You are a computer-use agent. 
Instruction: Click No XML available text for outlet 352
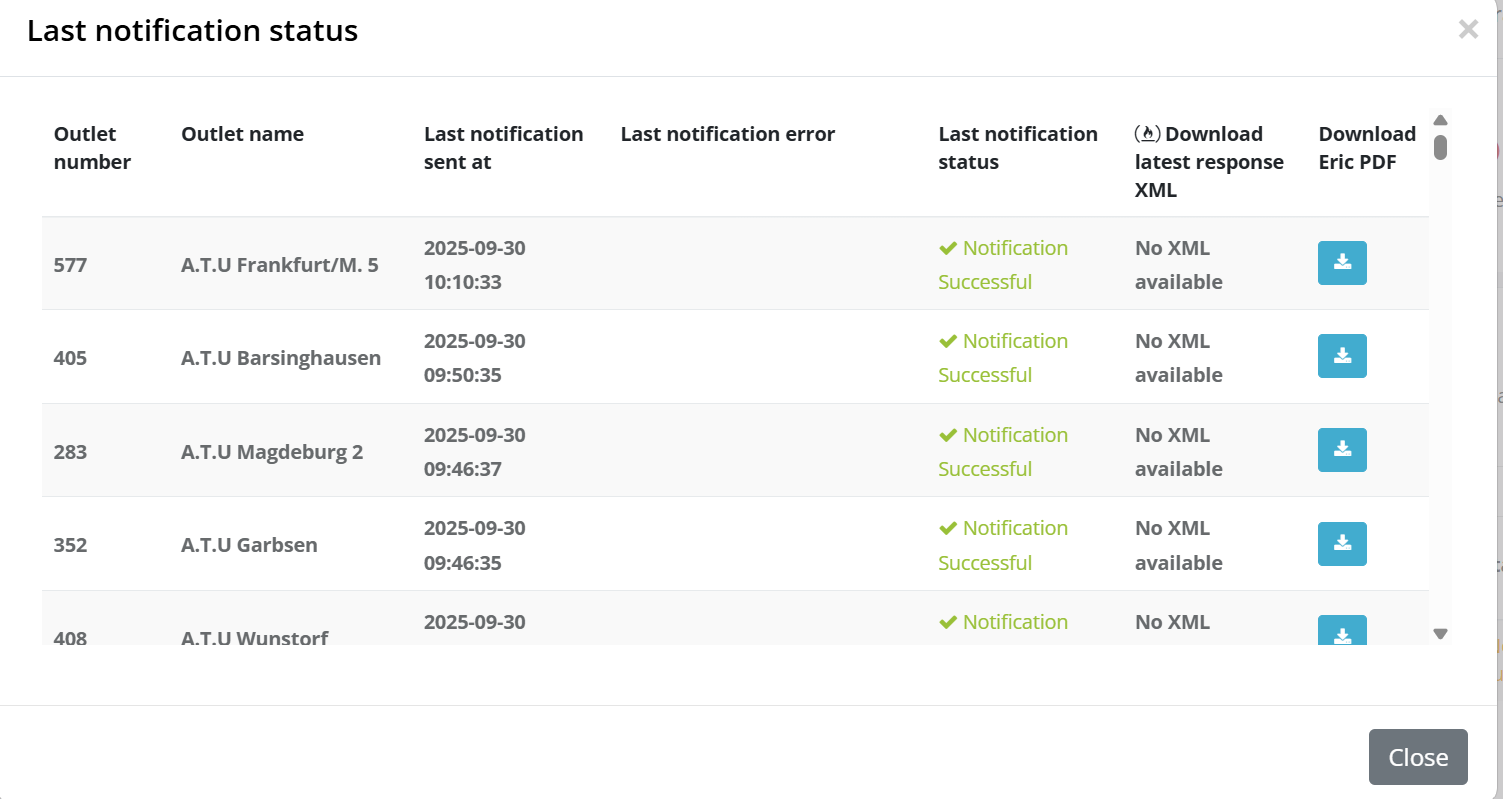[1178, 545]
